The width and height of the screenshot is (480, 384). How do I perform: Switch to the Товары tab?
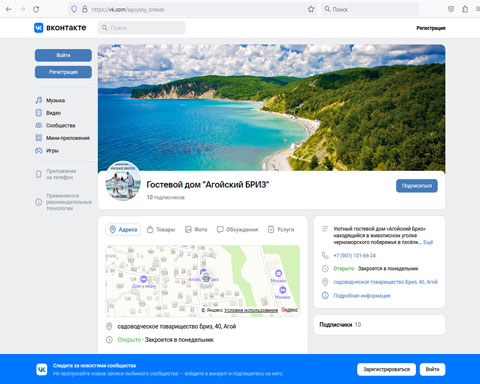(161, 229)
